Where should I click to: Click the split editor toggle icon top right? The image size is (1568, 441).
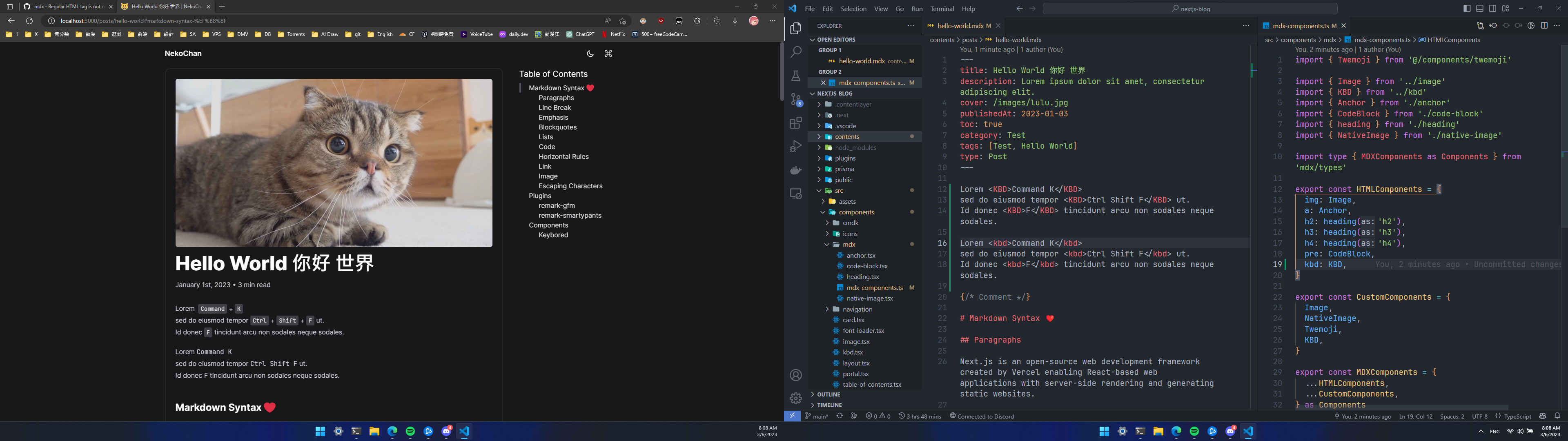click(x=1544, y=26)
